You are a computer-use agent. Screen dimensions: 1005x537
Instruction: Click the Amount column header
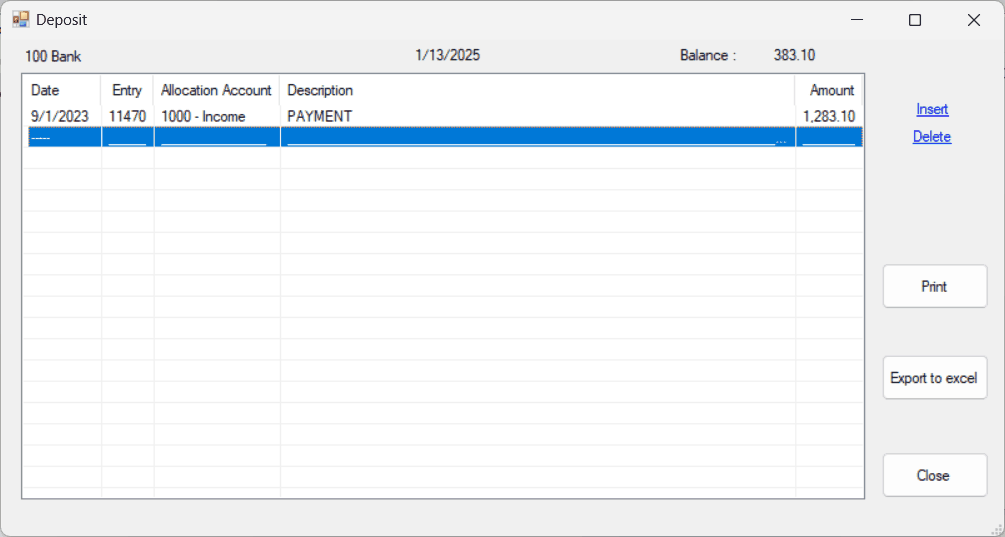831,90
